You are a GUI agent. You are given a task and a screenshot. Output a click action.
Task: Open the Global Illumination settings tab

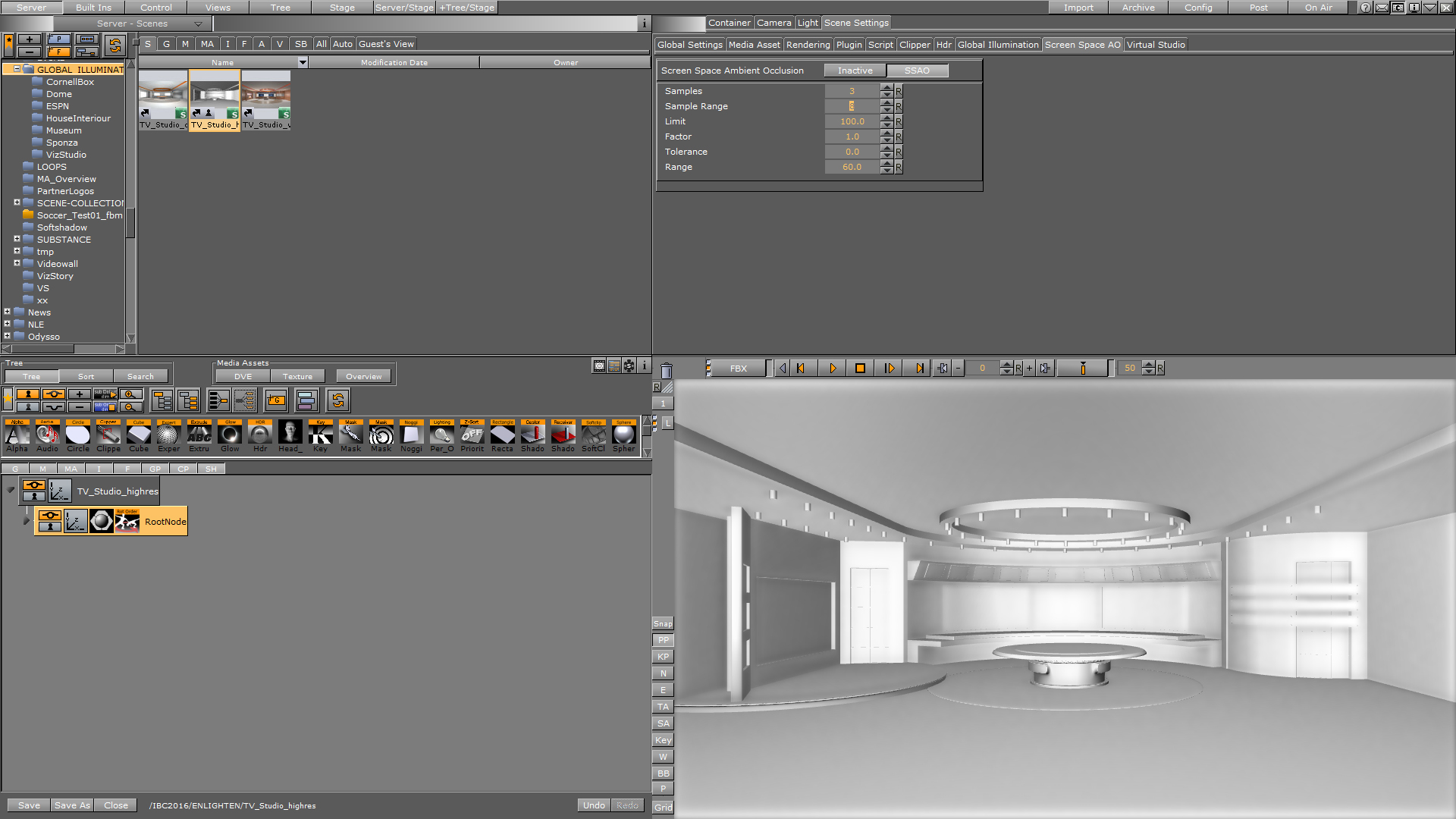pos(998,45)
